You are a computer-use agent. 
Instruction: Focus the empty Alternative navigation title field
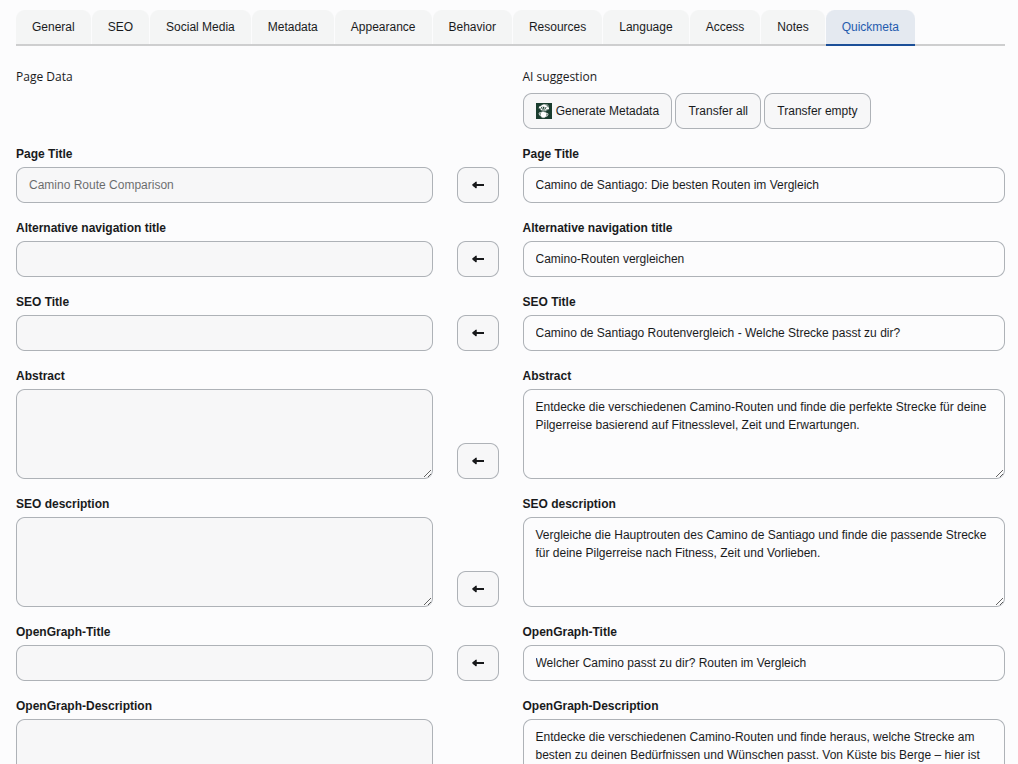coord(225,259)
